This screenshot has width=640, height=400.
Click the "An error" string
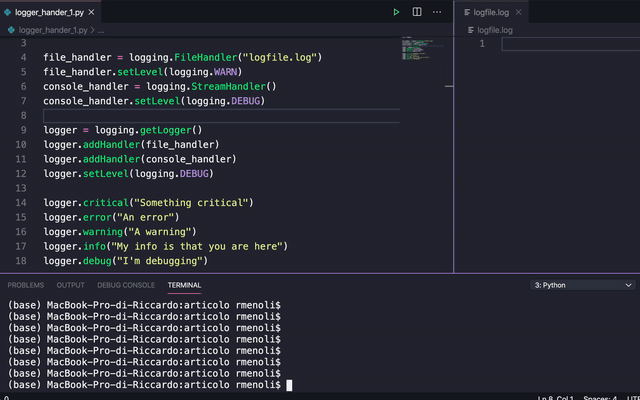(145, 218)
